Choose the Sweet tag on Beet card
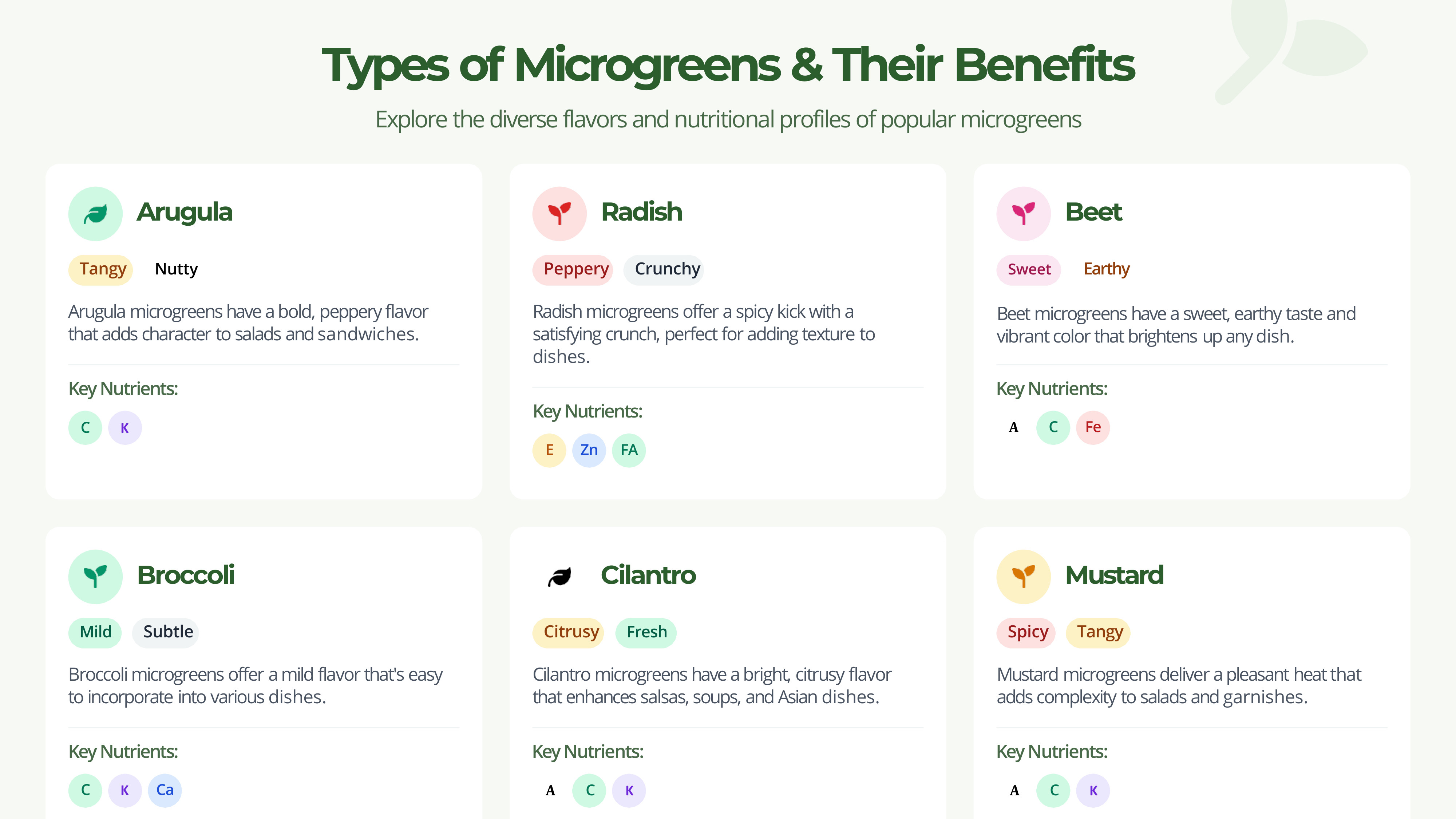 pos(1029,270)
